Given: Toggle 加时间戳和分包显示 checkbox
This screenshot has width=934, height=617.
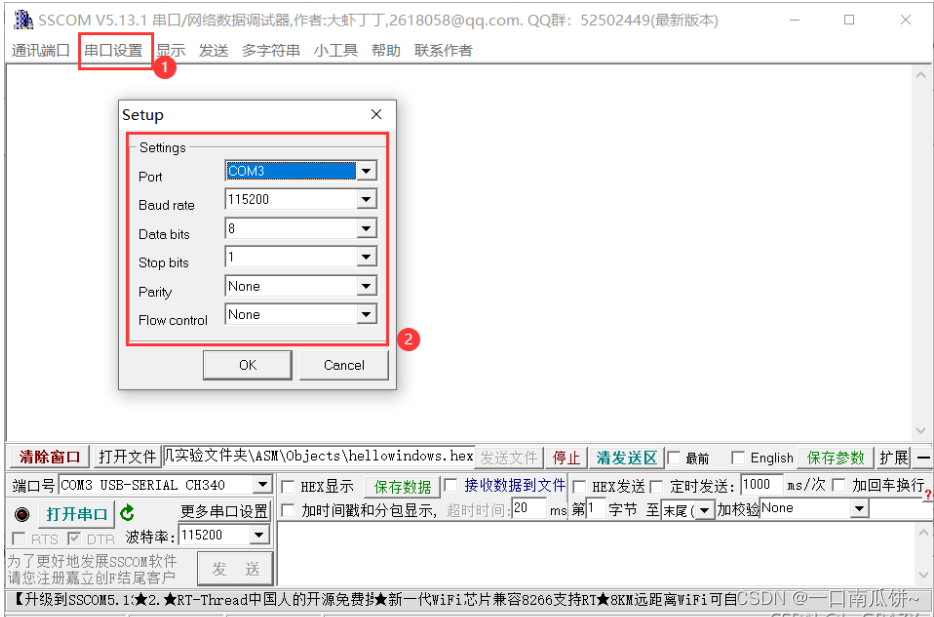Looking at the screenshot, I should [x=288, y=510].
